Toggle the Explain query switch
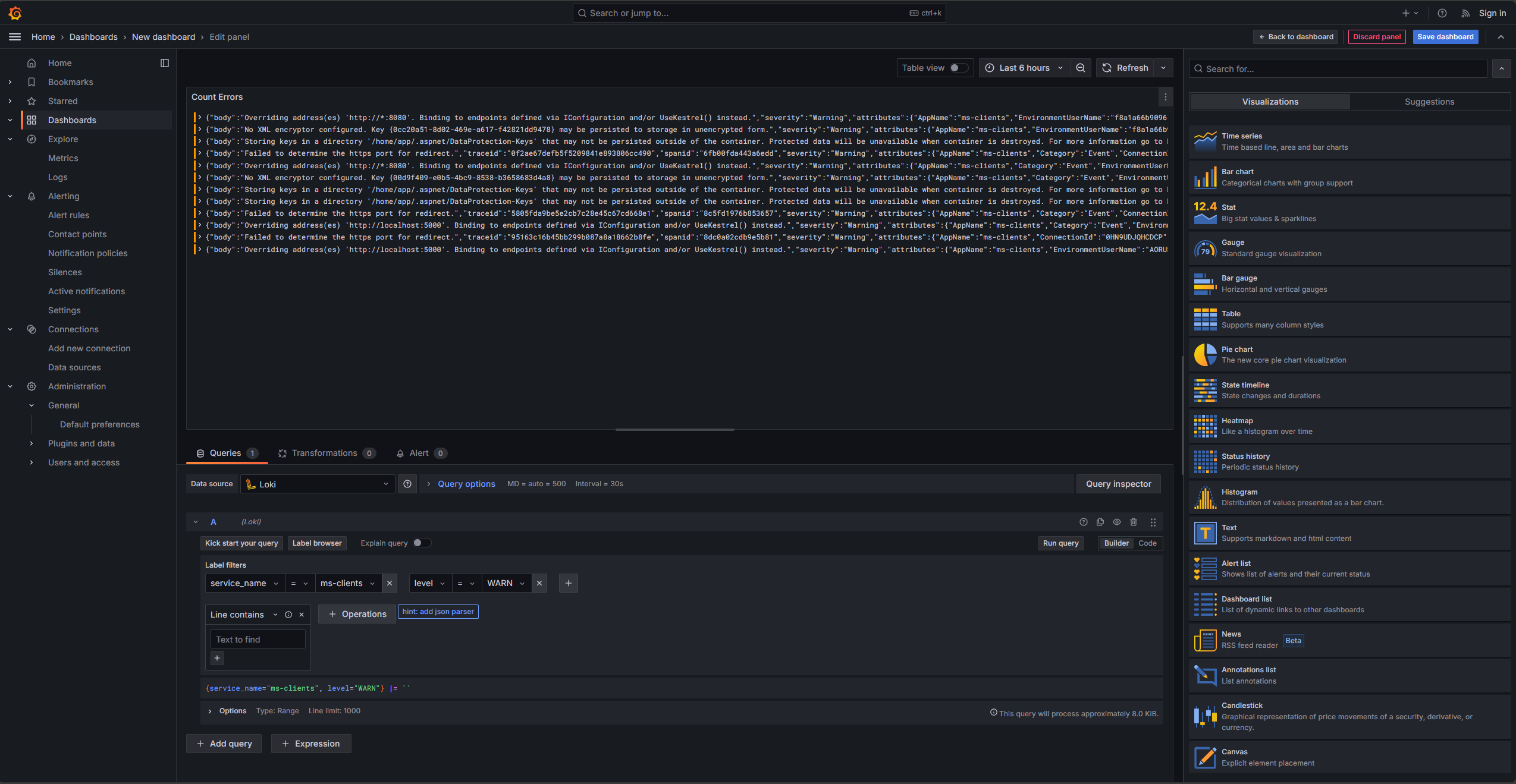1516x784 pixels. click(x=422, y=543)
